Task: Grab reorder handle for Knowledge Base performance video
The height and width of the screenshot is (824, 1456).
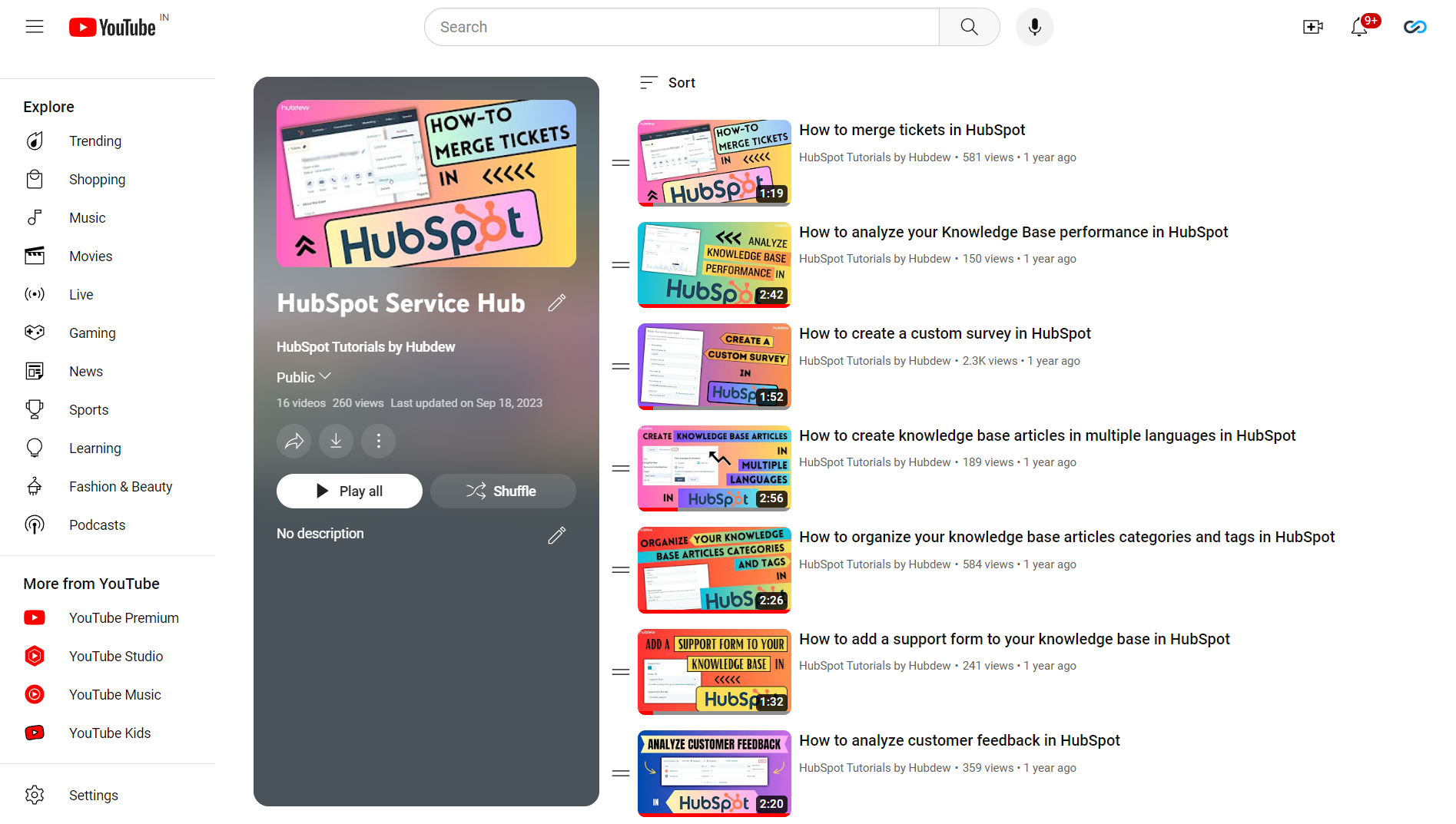Action: (x=621, y=265)
